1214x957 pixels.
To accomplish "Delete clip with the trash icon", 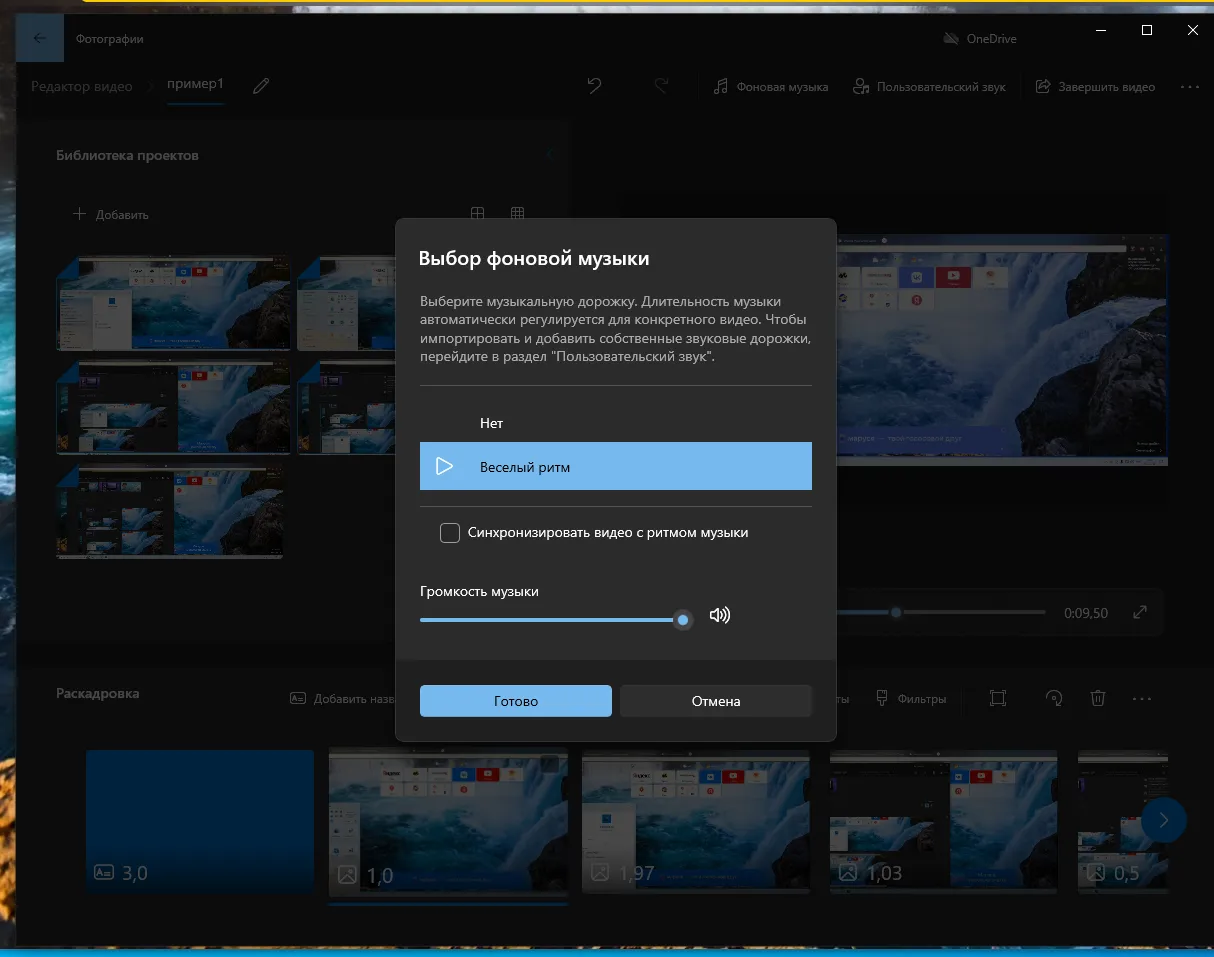I will tap(1097, 699).
